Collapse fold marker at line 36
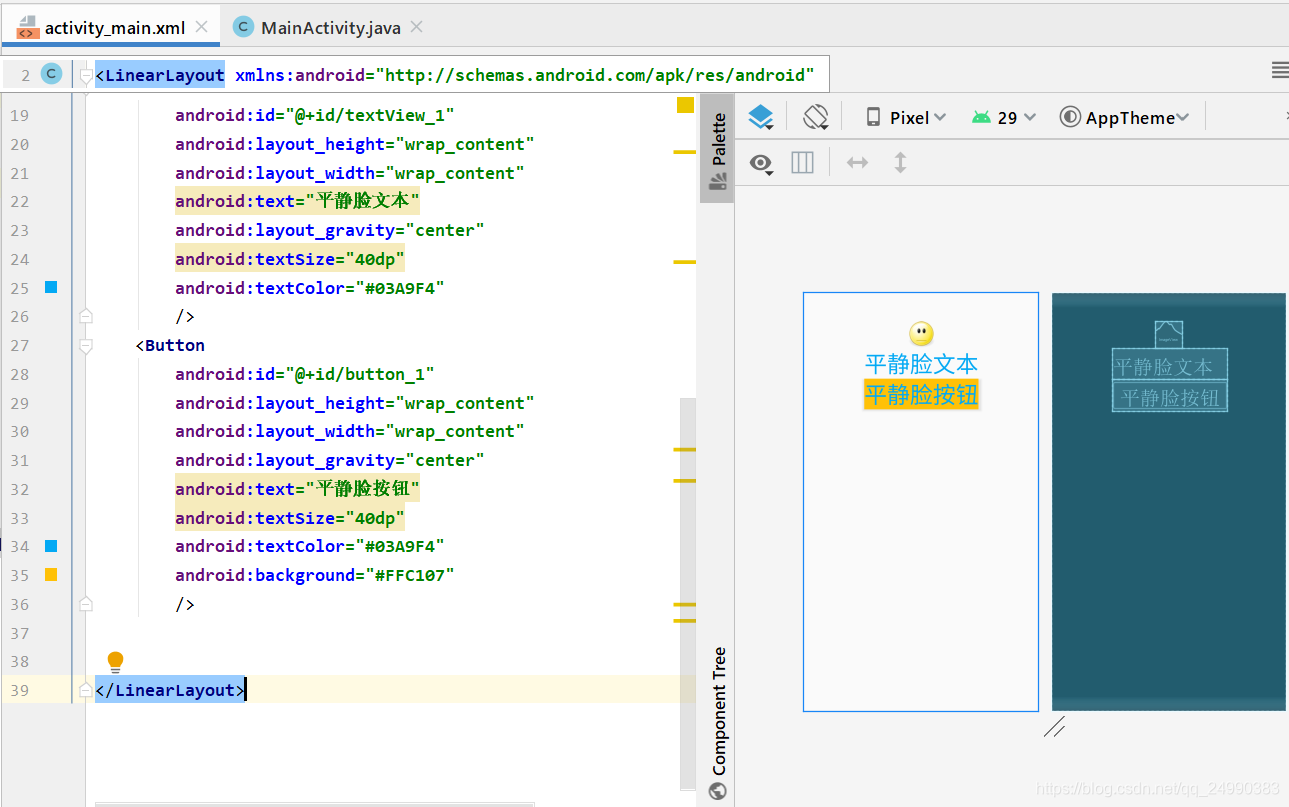The height and width of the screenshot is (807, 1289). tap(86, 604)
